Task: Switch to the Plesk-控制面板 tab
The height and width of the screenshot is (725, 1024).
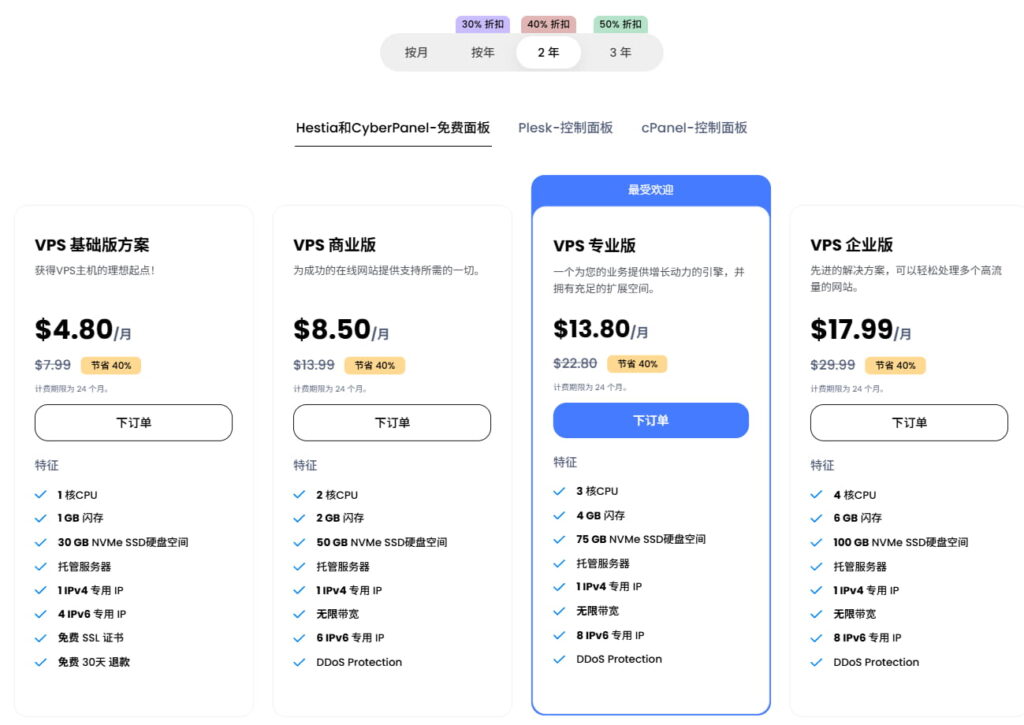Action: (x=566, y=128)
